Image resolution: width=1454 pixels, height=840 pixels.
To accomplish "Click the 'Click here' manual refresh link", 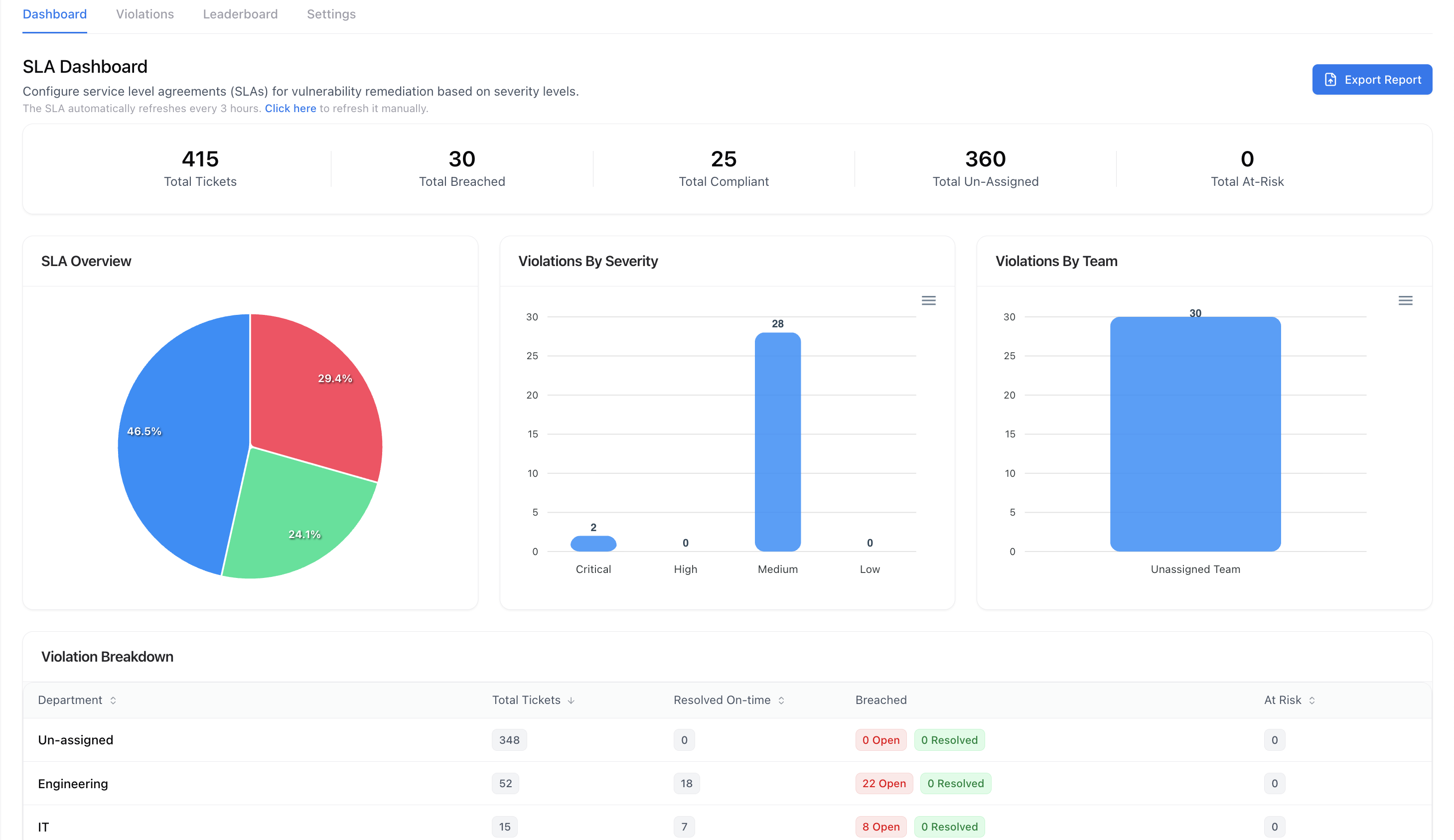I will [x=290, y=109].
